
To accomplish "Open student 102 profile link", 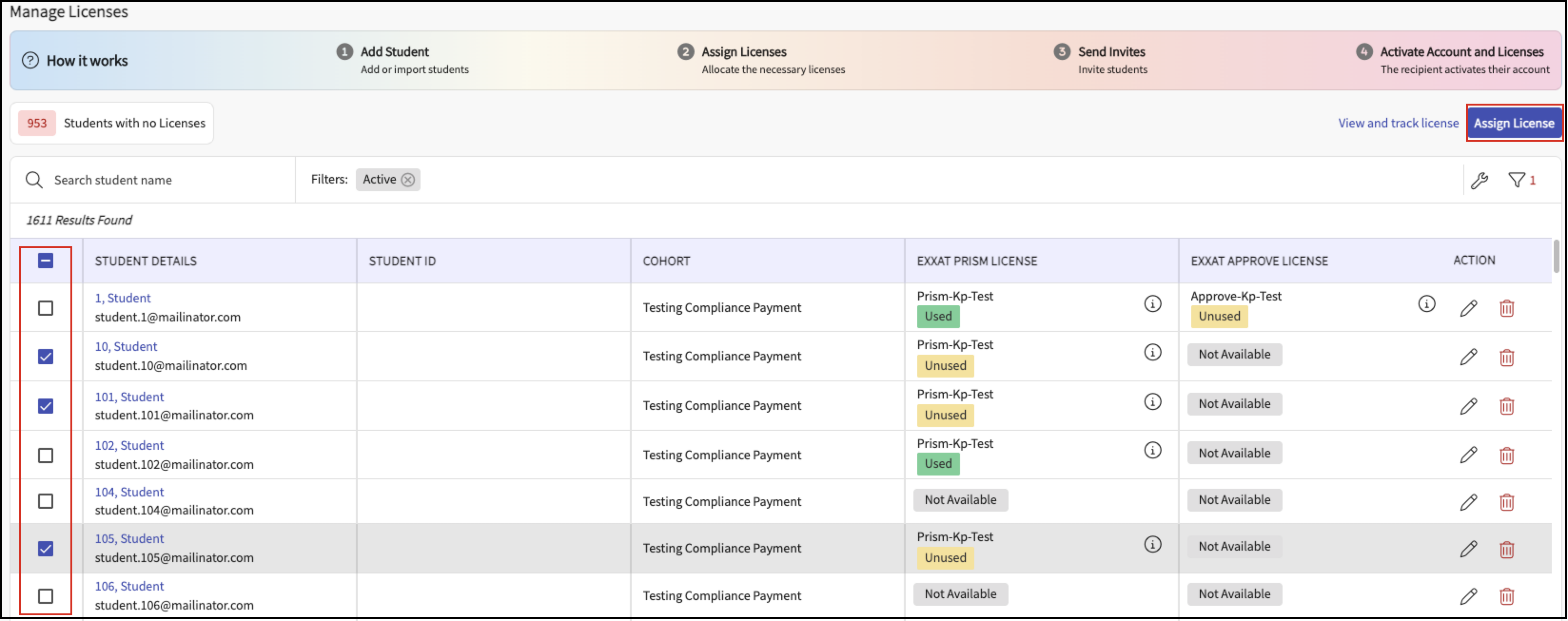I will point(129,446).
